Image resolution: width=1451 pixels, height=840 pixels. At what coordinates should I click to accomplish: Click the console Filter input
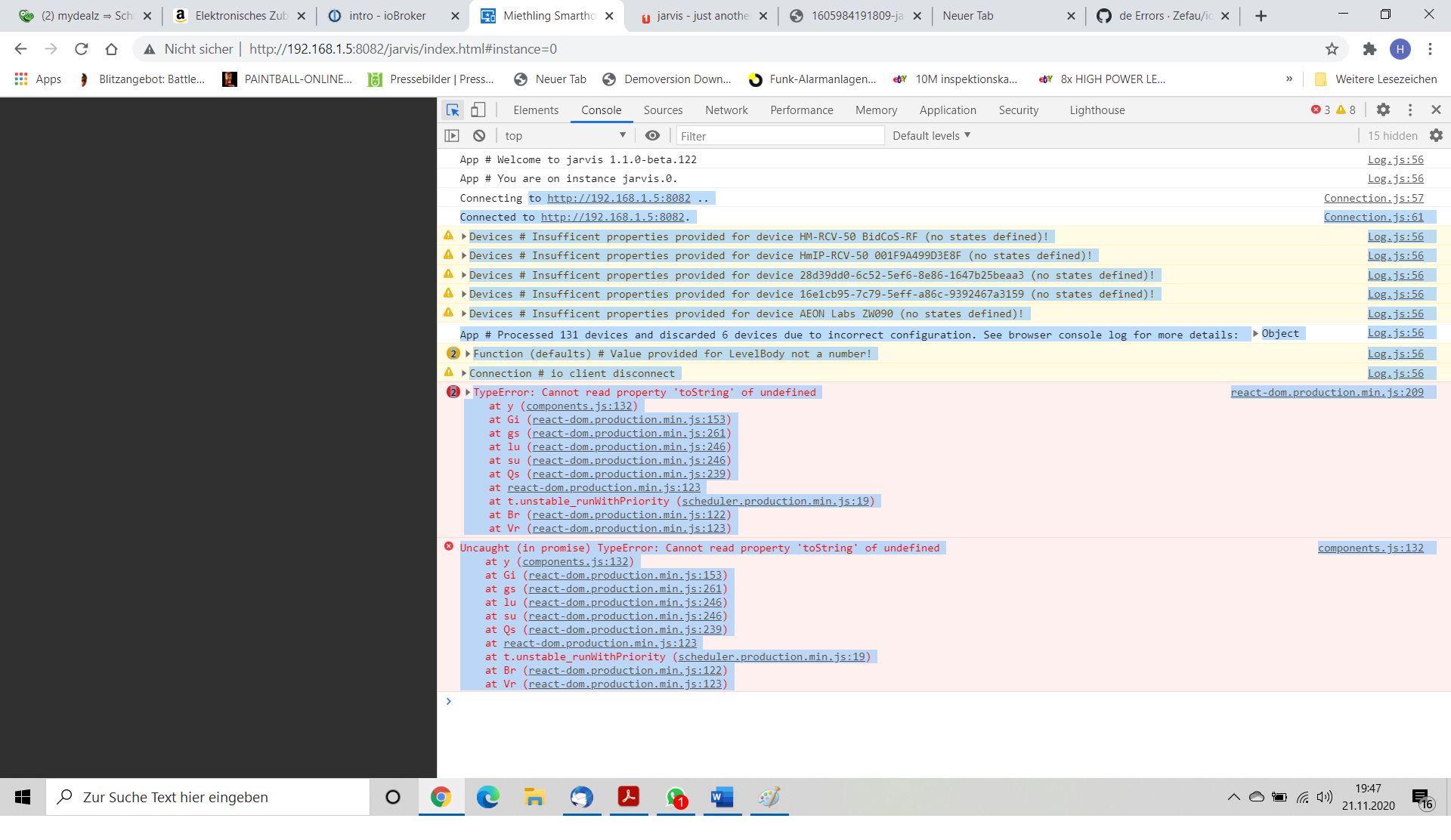779,136
